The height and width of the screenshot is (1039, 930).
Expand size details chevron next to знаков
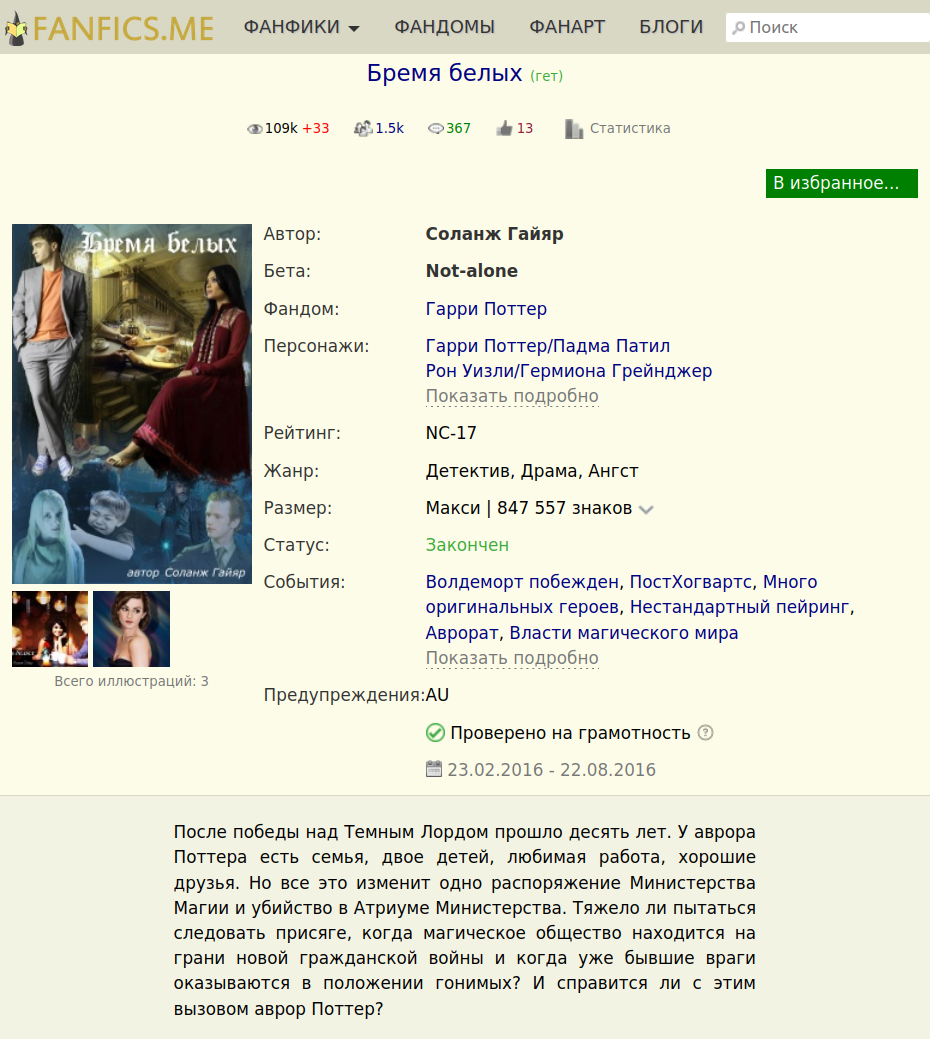[646, 509]
